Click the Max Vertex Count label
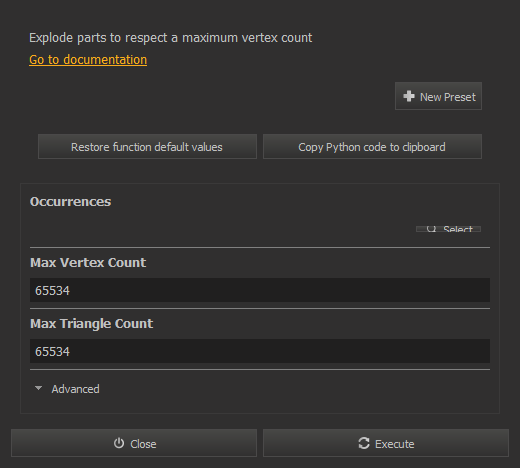 click(x=88, y=263)
